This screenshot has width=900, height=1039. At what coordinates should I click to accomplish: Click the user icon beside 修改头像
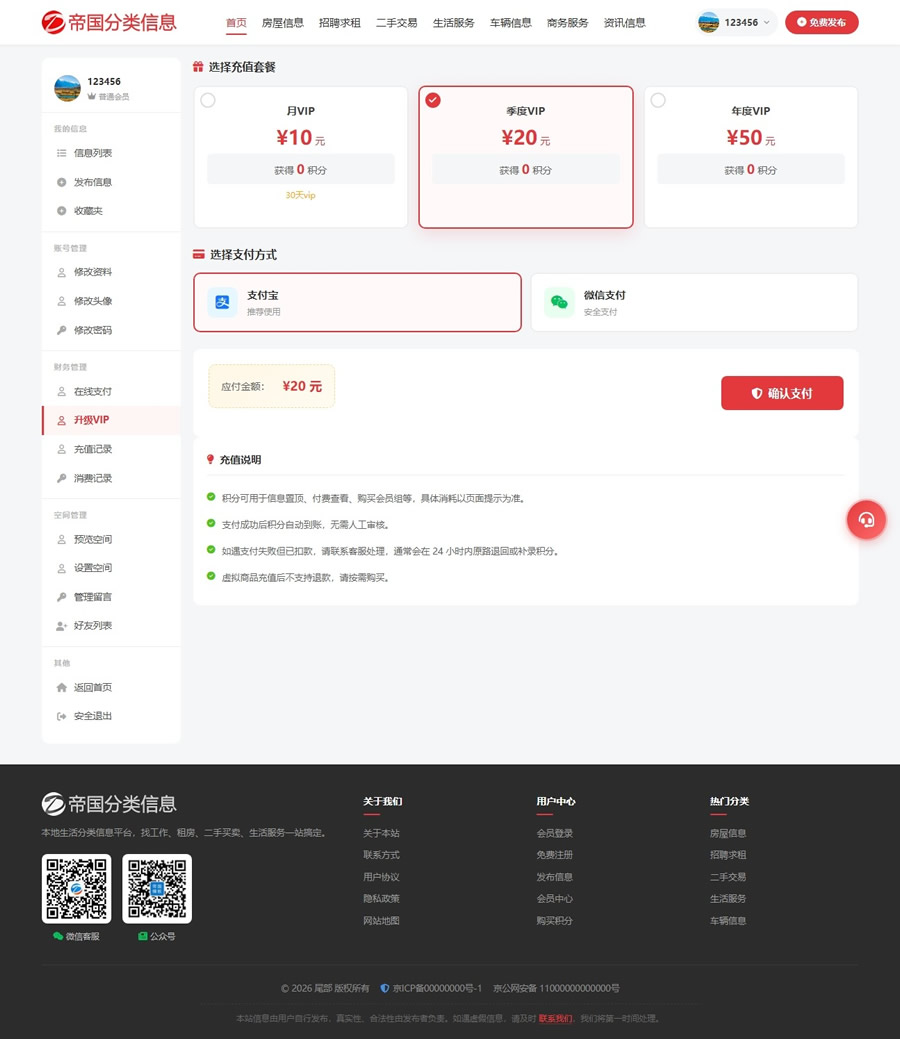pyautogui.click(x=62, y=301)
